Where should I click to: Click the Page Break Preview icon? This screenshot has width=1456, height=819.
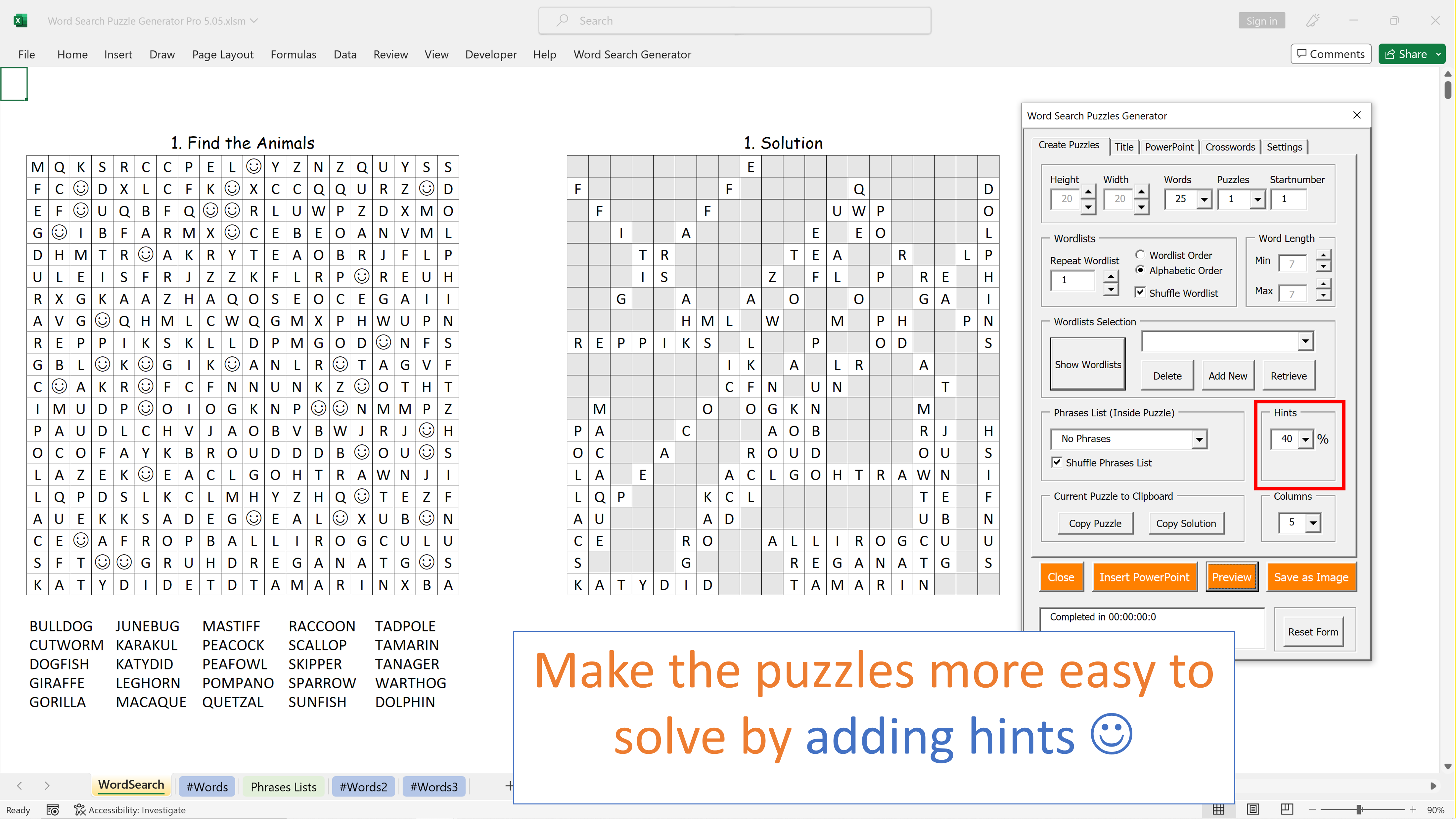(1287, 809)
